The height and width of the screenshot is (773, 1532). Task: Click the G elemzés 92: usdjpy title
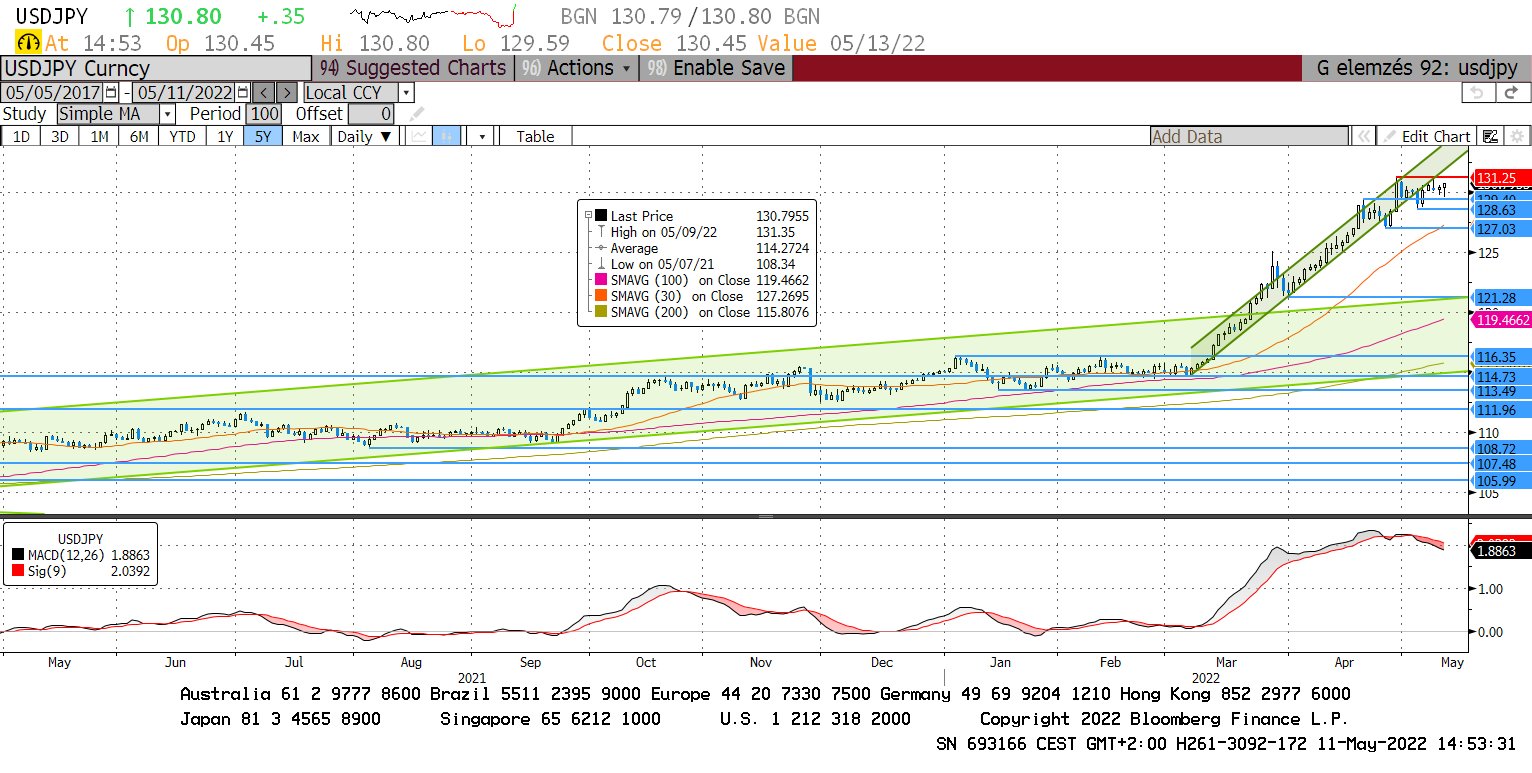[1417, 68]
